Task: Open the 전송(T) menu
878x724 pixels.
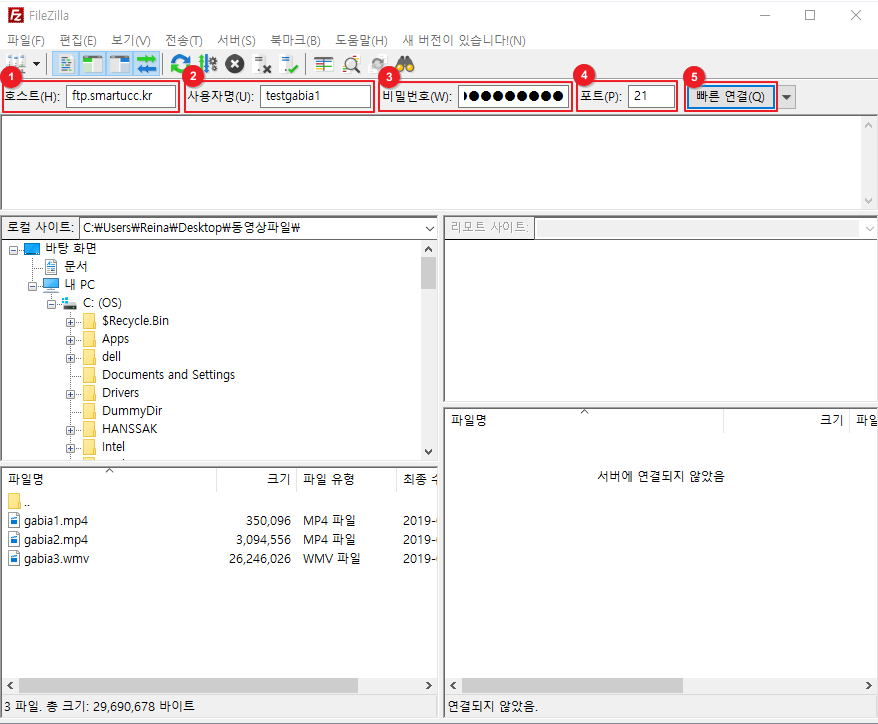Action: (184, 40)
